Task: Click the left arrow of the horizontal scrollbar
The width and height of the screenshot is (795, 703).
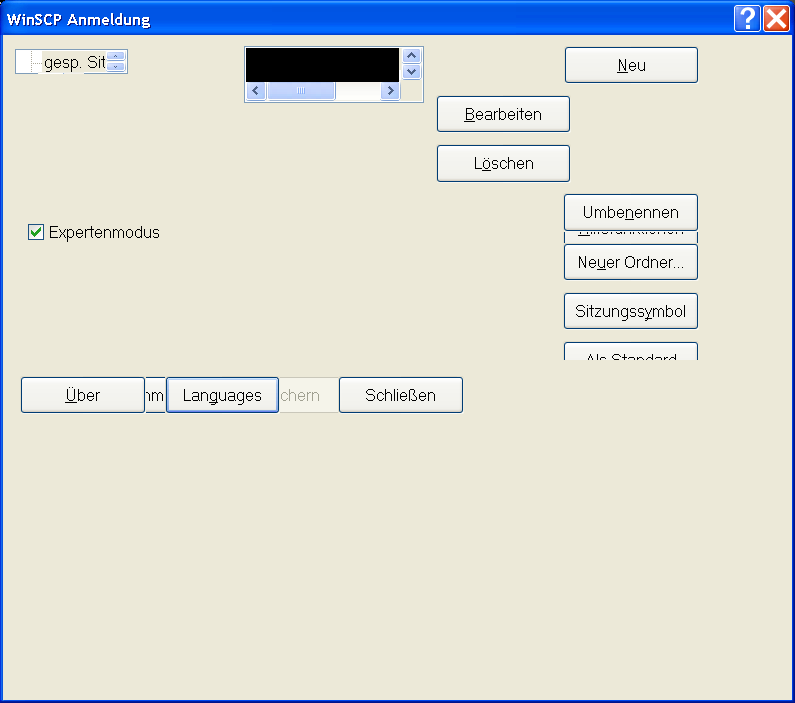Action: [256, 91]
